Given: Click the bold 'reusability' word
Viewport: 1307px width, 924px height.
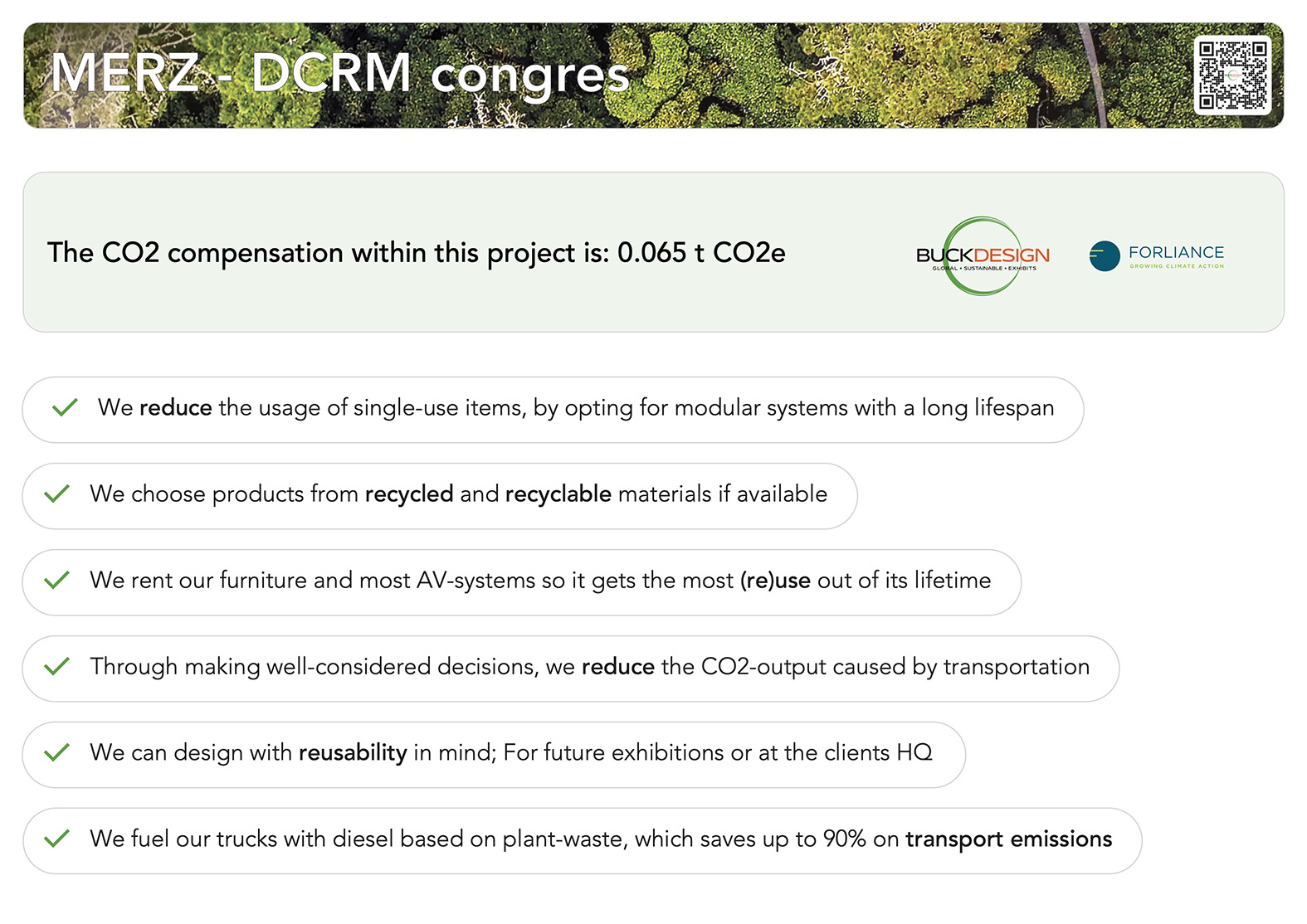Looking at the screenshot, I should tap(353, 753).
